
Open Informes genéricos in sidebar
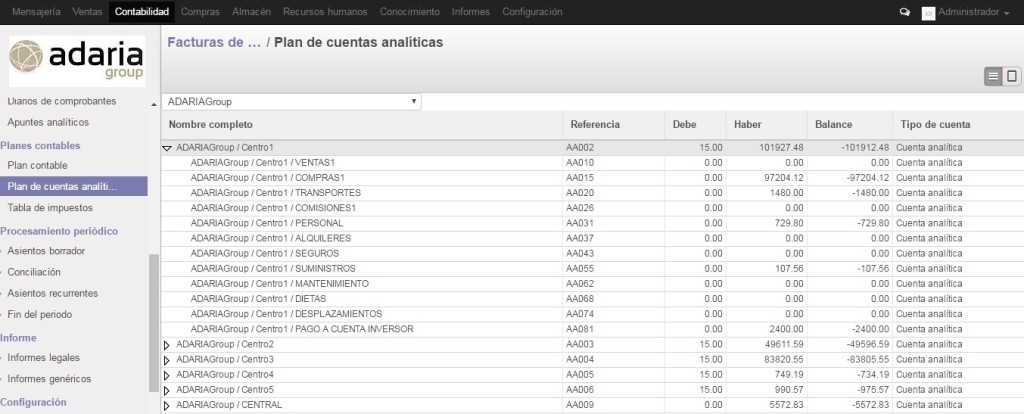pyautogui.click(x=50, y=379)
